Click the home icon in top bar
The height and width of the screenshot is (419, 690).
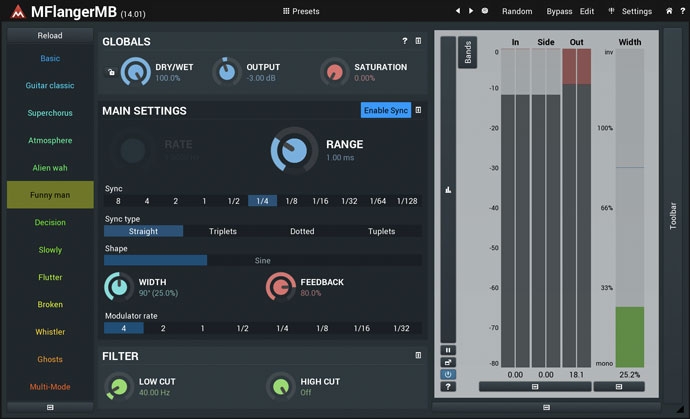pyautogui.click(x=669, y=11)
